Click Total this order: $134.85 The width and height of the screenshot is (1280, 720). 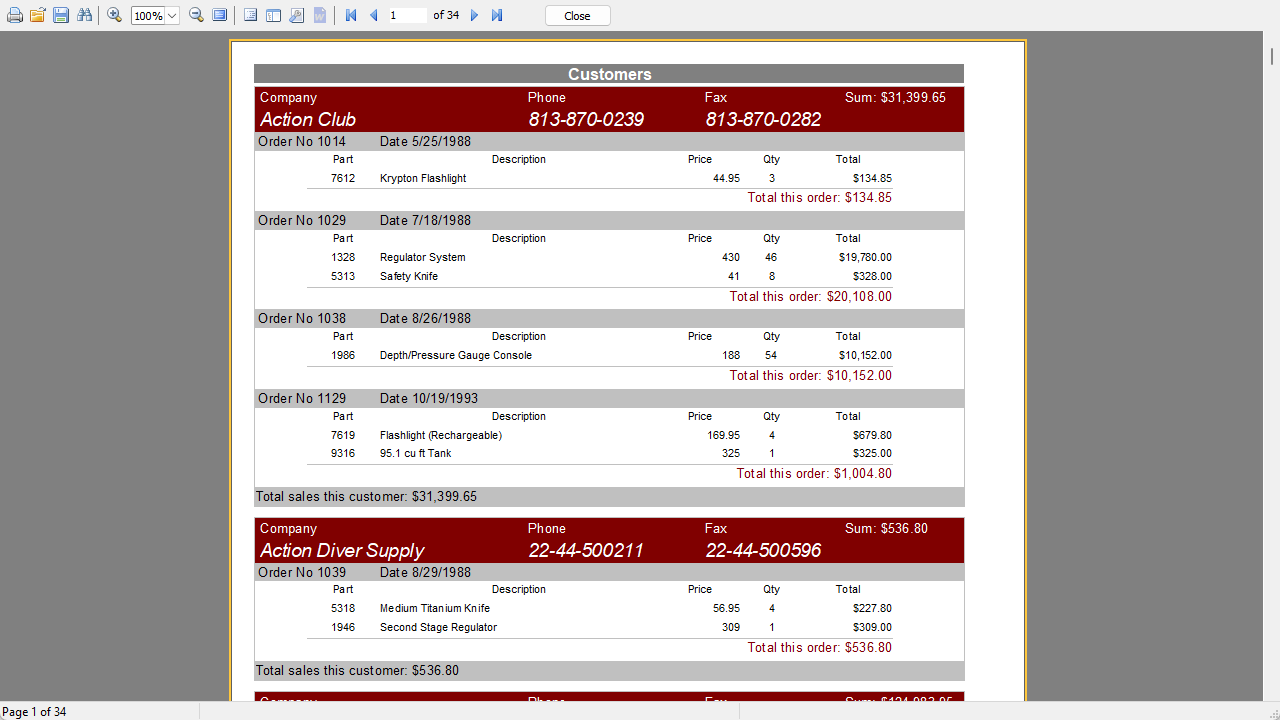820,197
